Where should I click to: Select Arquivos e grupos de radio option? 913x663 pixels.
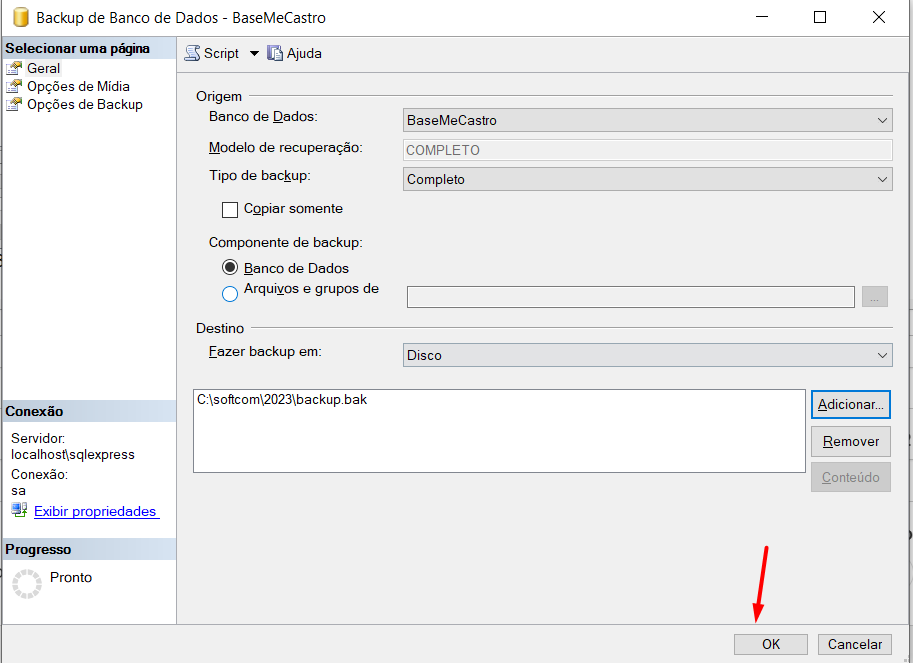click(230, 293)
